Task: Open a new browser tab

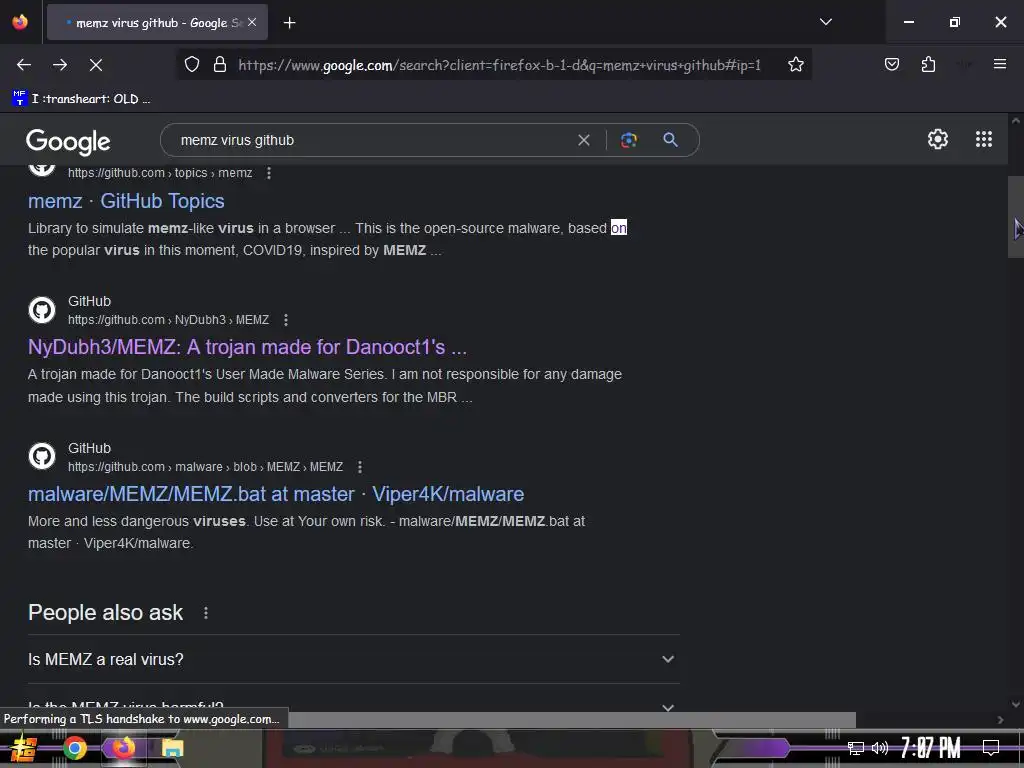Action: (x=289, y=23)
